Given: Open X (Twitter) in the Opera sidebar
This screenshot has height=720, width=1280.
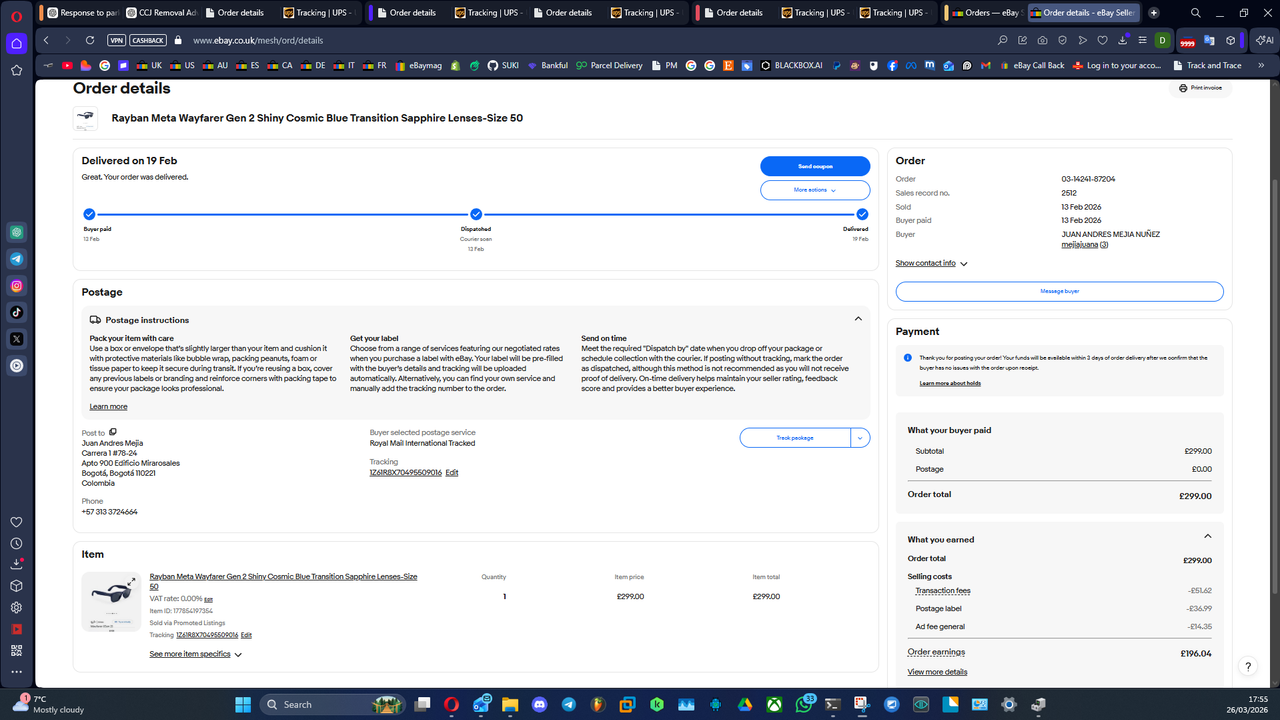Looking at the screenshot, I should (x=17, y=339).
